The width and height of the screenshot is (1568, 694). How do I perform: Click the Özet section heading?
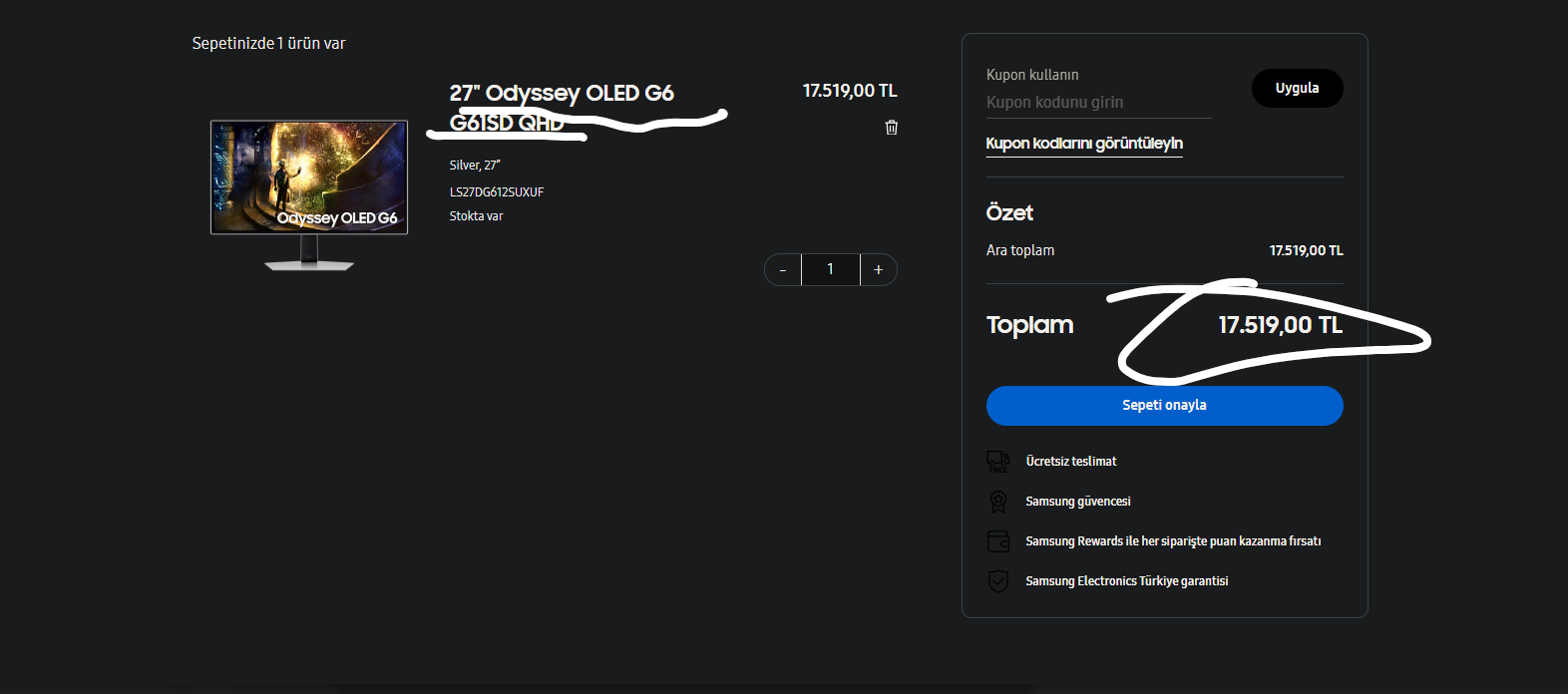[1009, 212]
